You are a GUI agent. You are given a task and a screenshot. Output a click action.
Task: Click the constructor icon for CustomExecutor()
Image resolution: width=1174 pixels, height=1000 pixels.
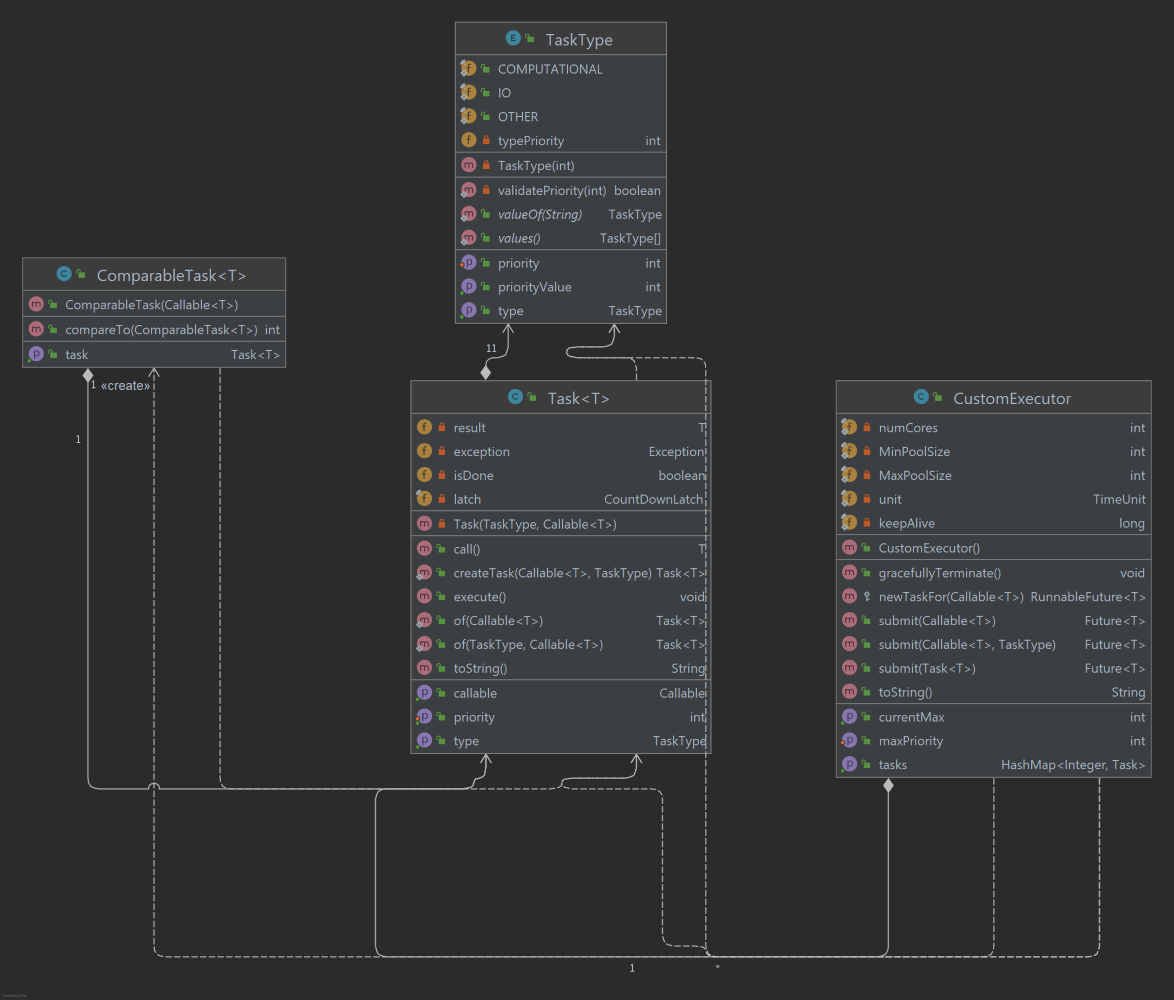tap(850, 547)
